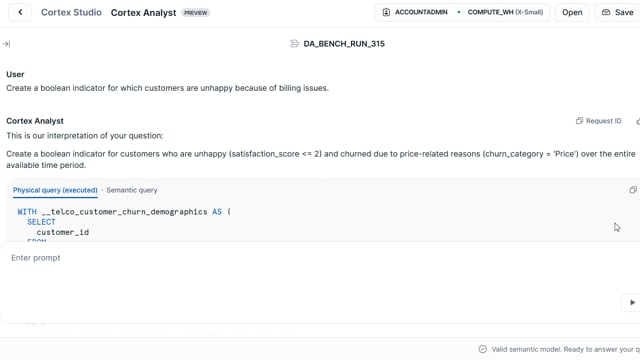Image resolution: width=640 pixels, height=360 pixels.
Task: Expand the collapsed side panel icon
Action: pyautogui.click(x=7, y=44)
